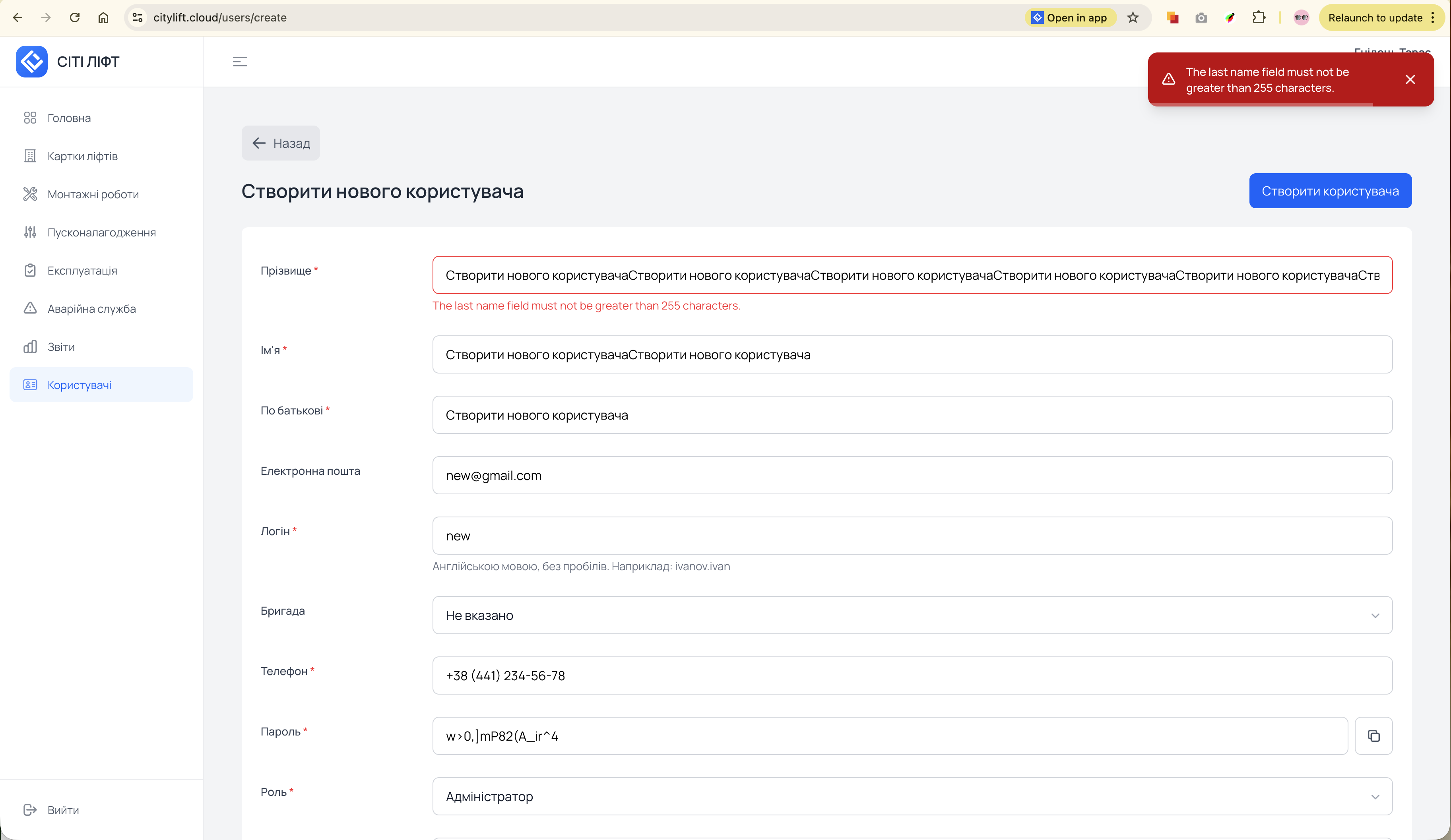Image resolution: width=1451 pixels, height=840 pixels.
Task: Open the Бригада dropdown
Action: tap(912, 615)
